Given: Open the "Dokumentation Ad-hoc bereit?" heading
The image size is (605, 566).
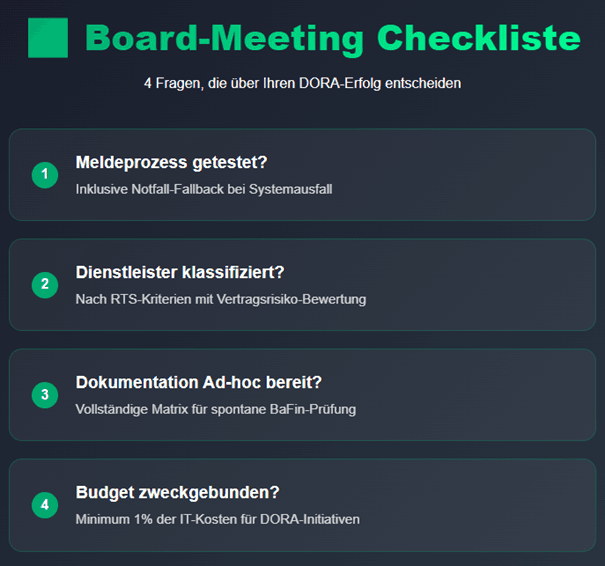Looking at the screenshot, I should tap(200, 382).
